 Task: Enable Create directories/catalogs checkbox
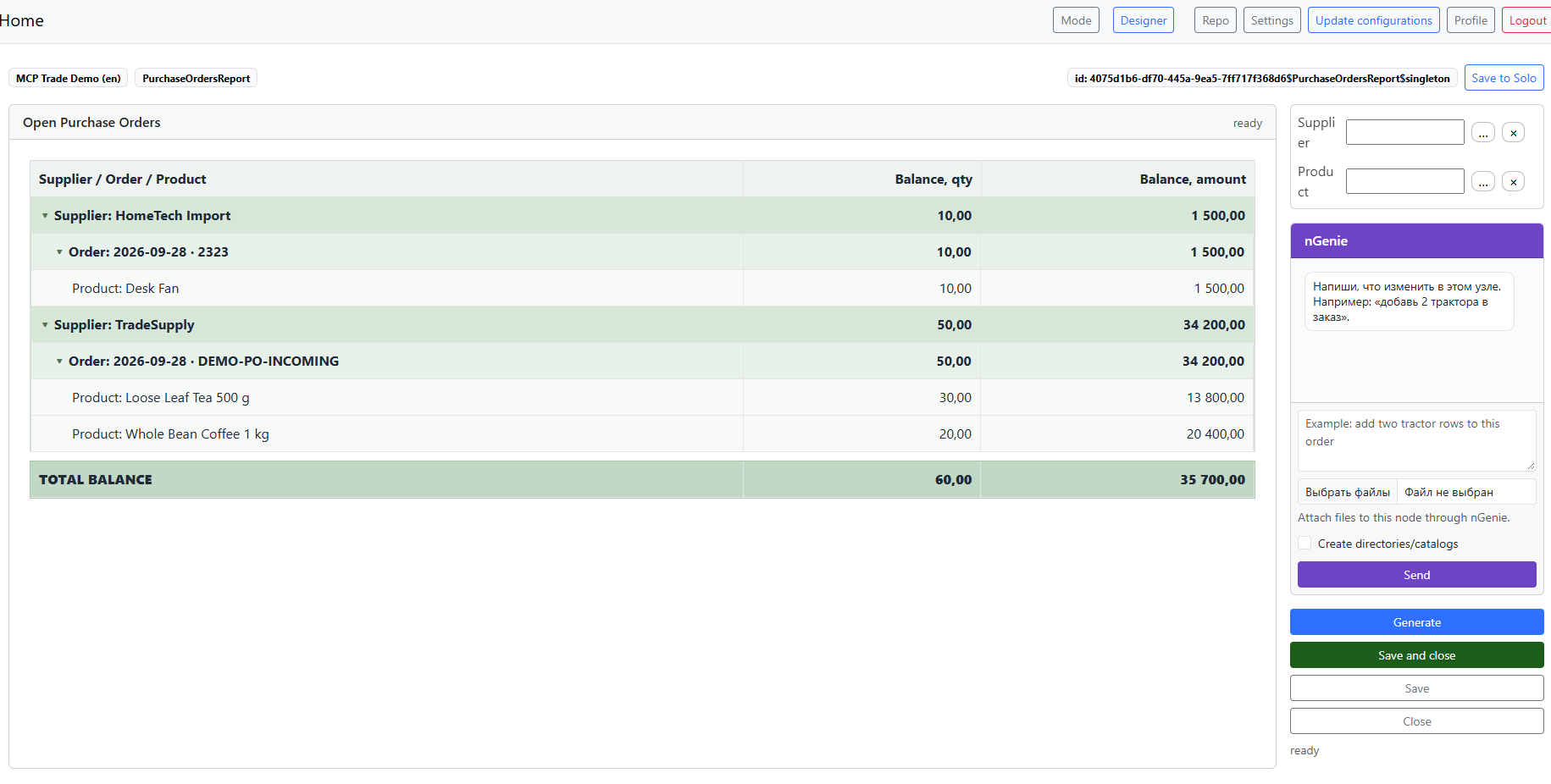[1305, 544]
